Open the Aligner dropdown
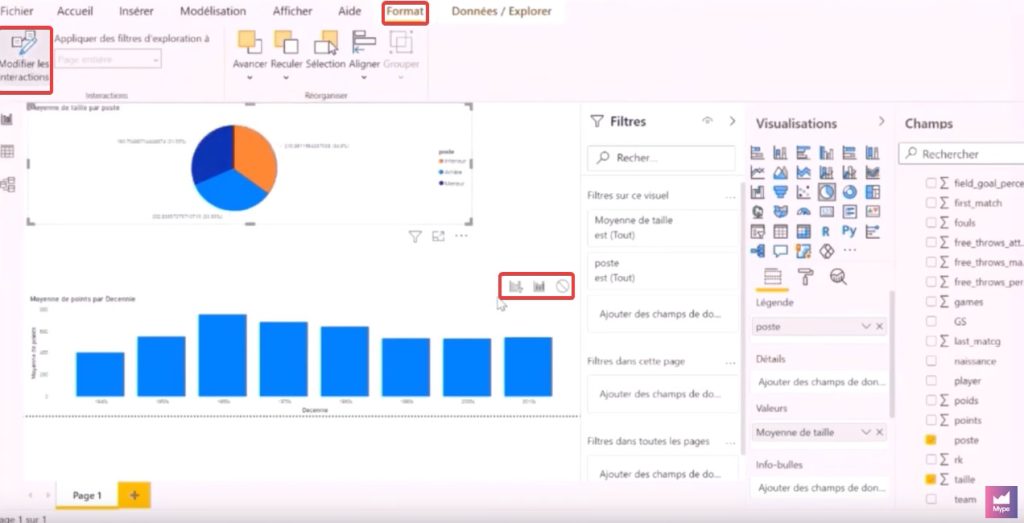 [x=364, y=78]
